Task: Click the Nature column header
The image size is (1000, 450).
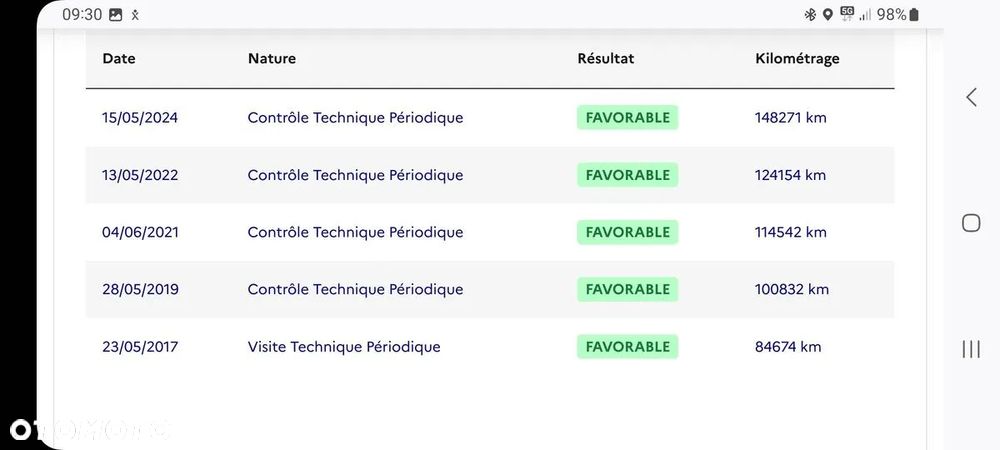Action: coord(272,58)
